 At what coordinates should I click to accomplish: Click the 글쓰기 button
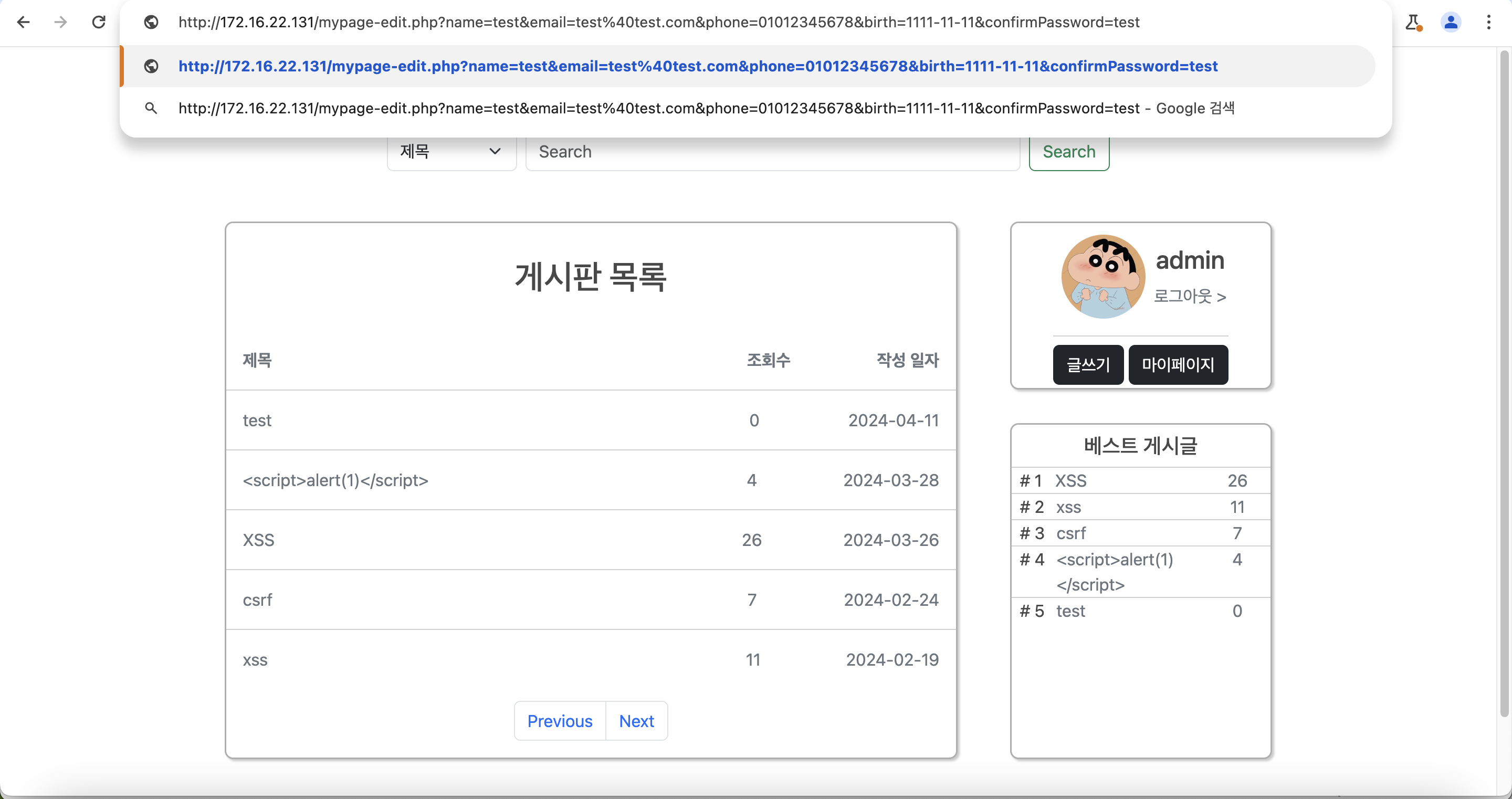(x=1088, y=364)
